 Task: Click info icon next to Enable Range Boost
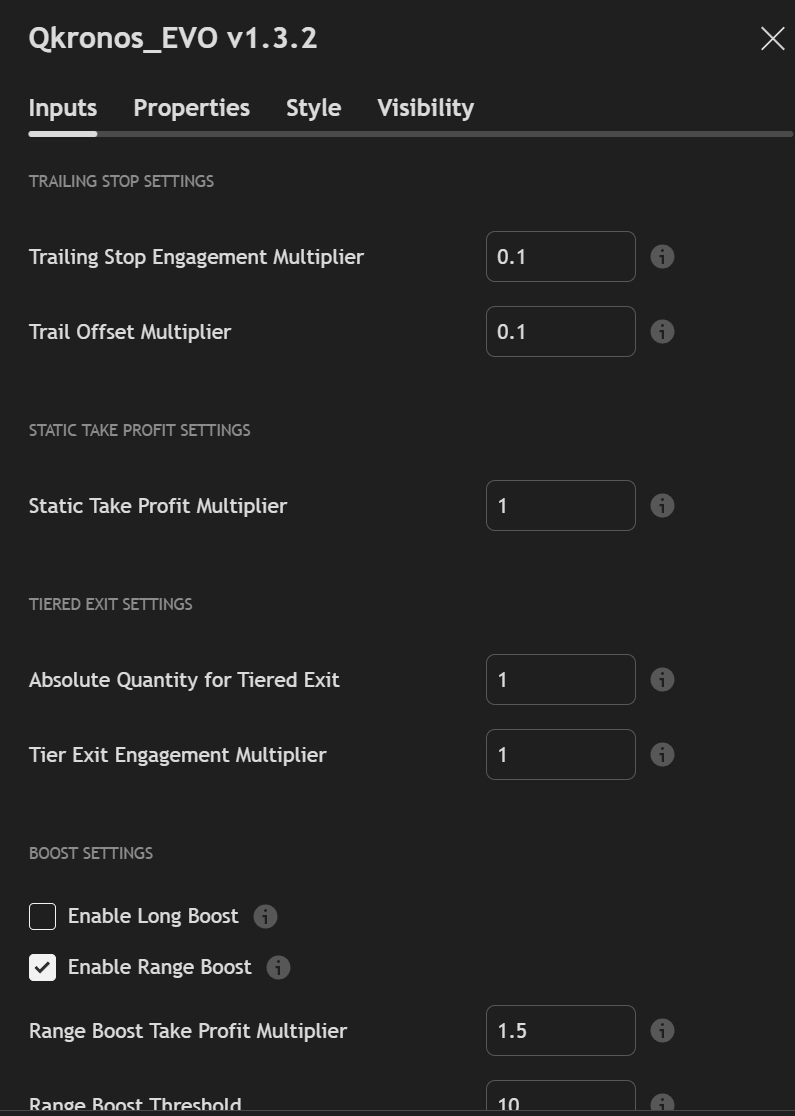[x=278, y=967]
